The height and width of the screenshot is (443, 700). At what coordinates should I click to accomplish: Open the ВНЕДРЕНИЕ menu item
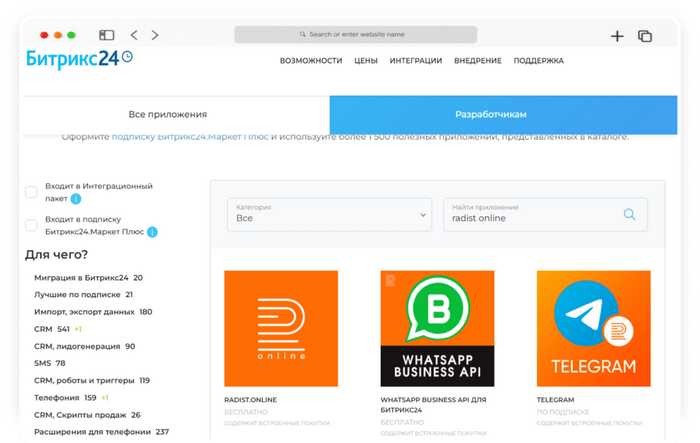click(478, 61)
